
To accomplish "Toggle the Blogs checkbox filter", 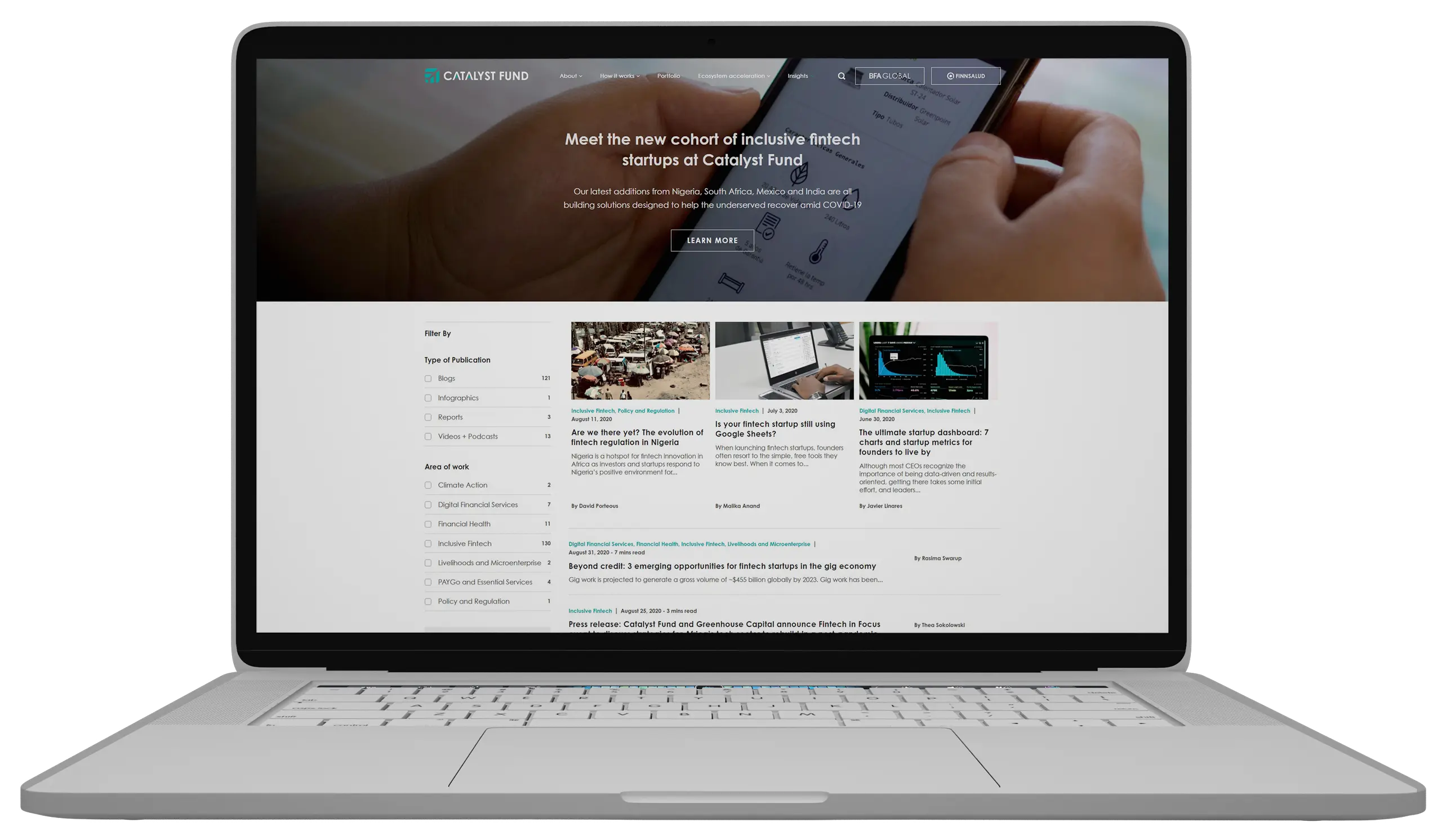I will [428, 378].
